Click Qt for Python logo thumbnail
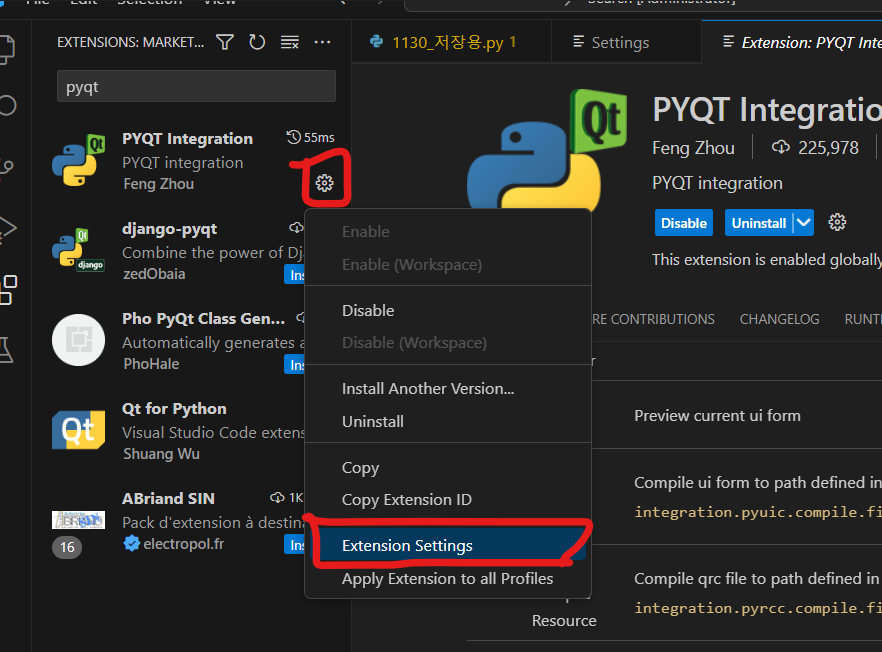 tap(79, 429)
